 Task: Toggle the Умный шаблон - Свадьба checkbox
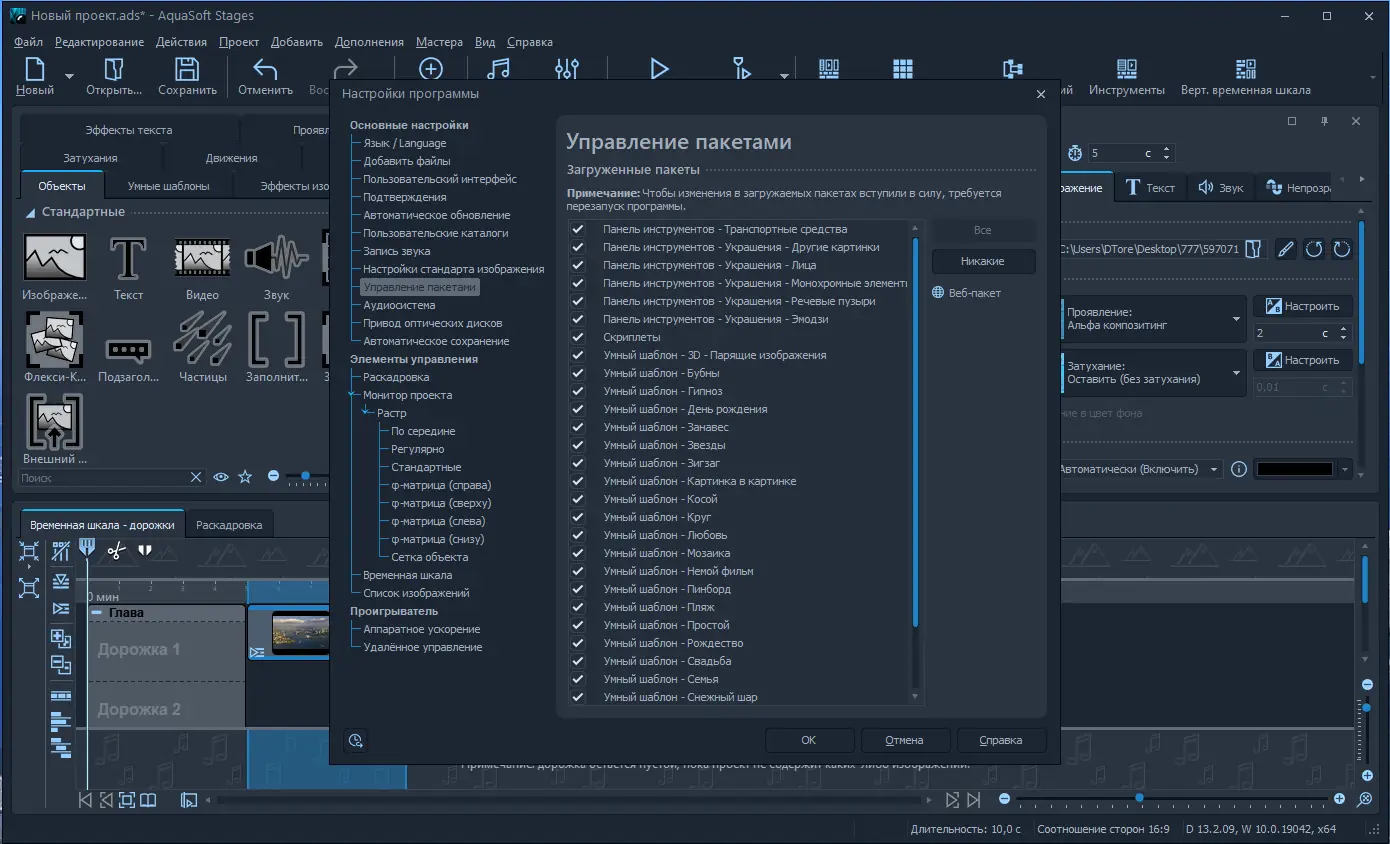pos(578,661)
